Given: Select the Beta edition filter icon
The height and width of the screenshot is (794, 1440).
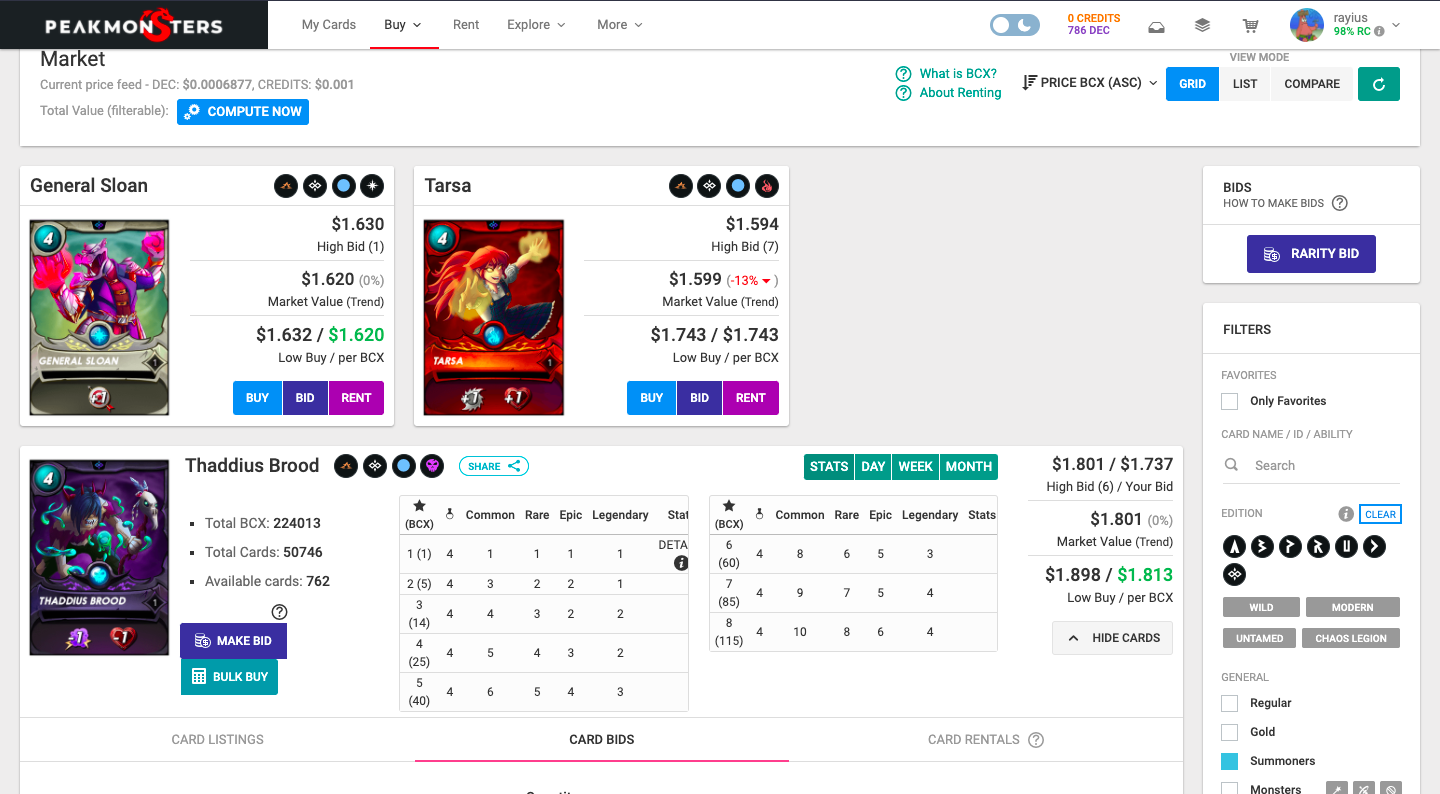Looking at the screenshot, I should pos(1262,546).
